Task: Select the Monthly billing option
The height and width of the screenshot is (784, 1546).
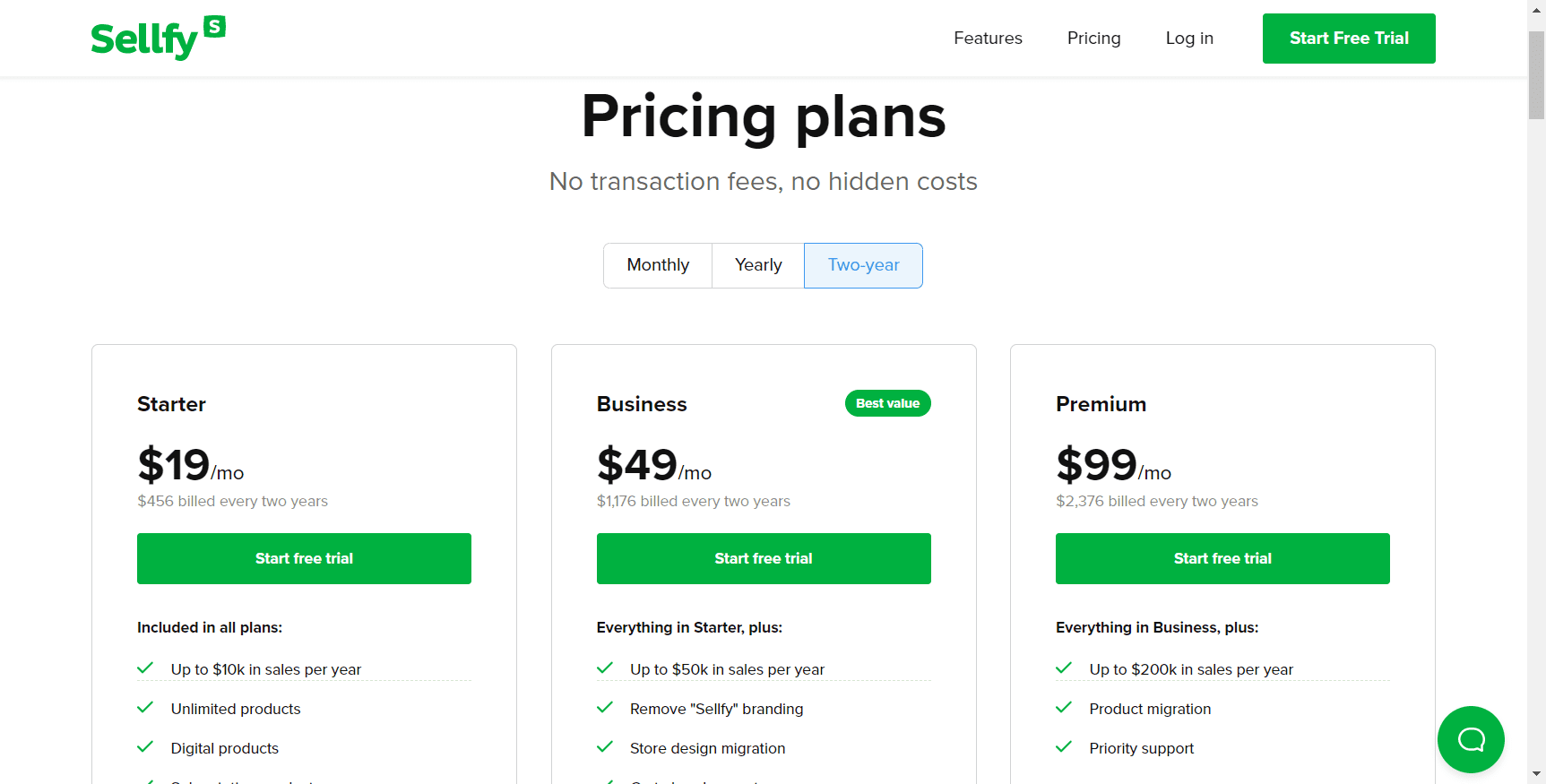Action: pyautogui.click(x=657, y=265)
